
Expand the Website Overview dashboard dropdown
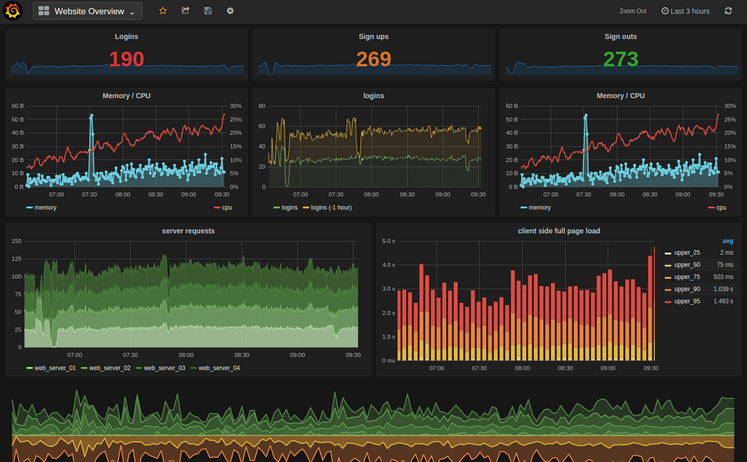tap(134, 12)
